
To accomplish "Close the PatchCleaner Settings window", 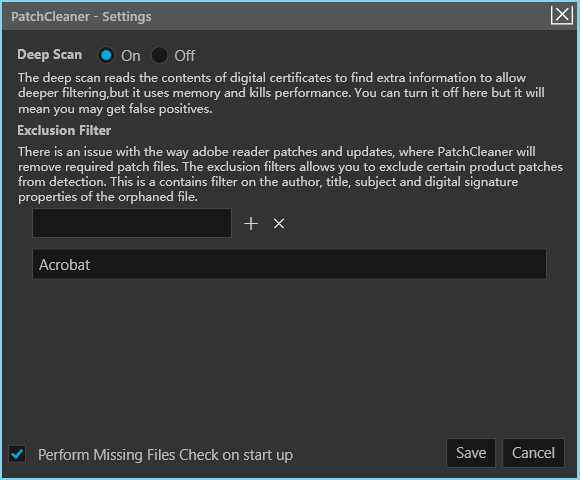I will [x=562, y=16].
